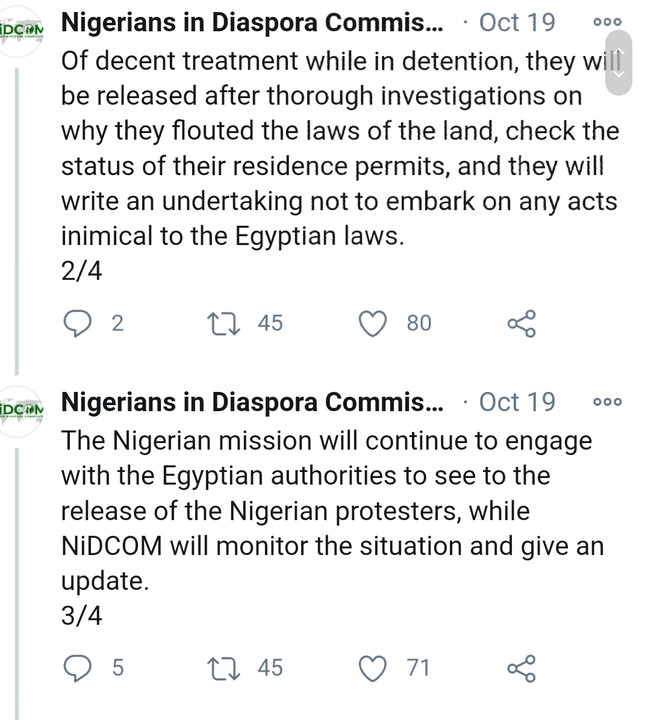
Task: Open author name on second tweet
Action: click(251, 402)
